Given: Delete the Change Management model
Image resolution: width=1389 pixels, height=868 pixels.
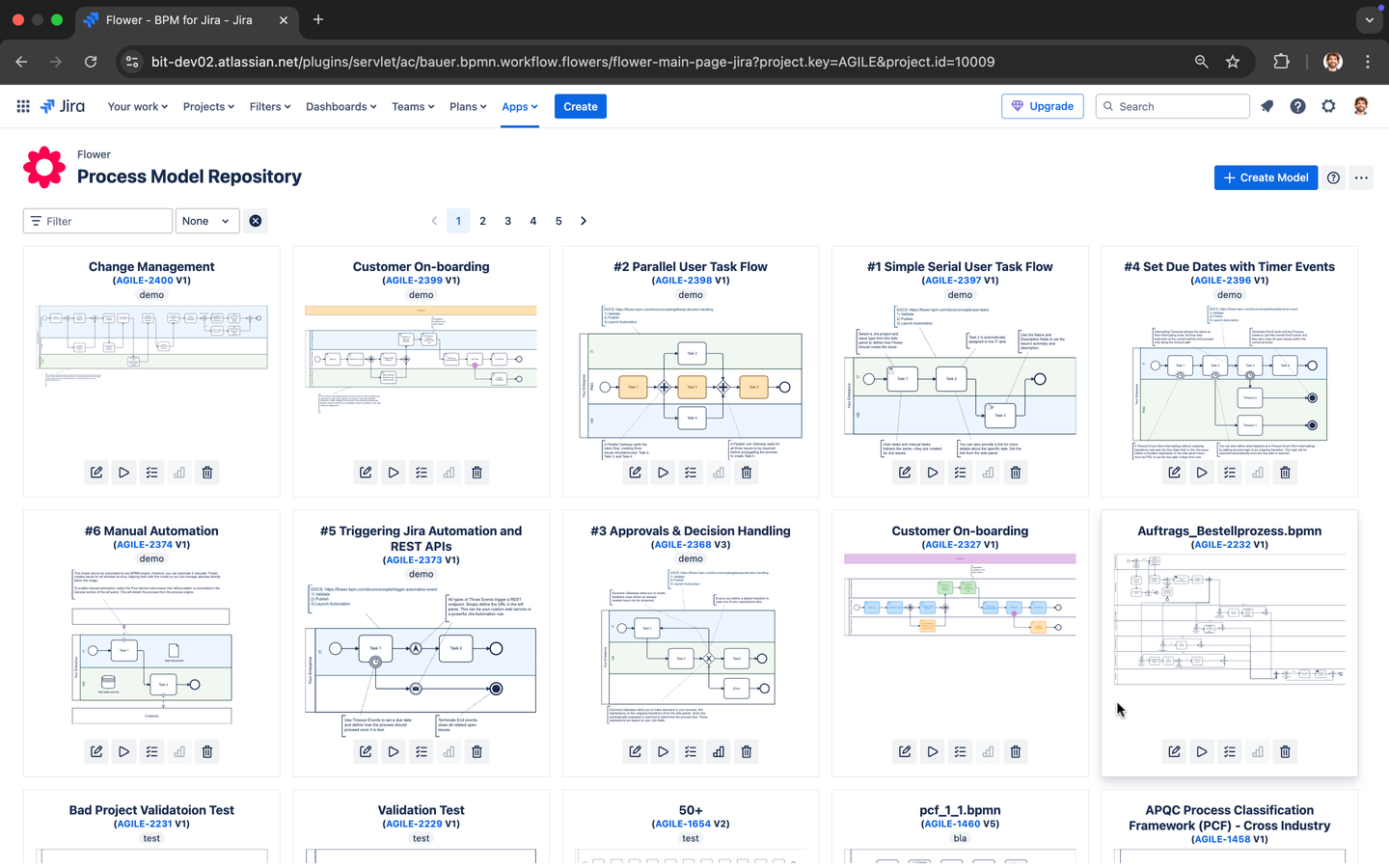Looking at the screenshot, I should (207, 473).
